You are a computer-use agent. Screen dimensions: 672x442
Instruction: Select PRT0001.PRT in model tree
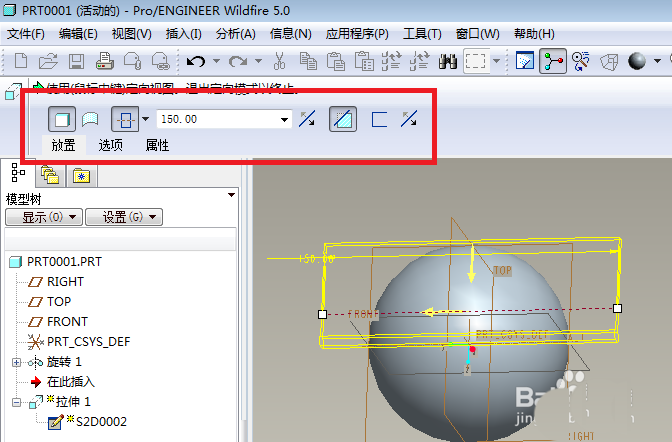click(x=64, y=262)
